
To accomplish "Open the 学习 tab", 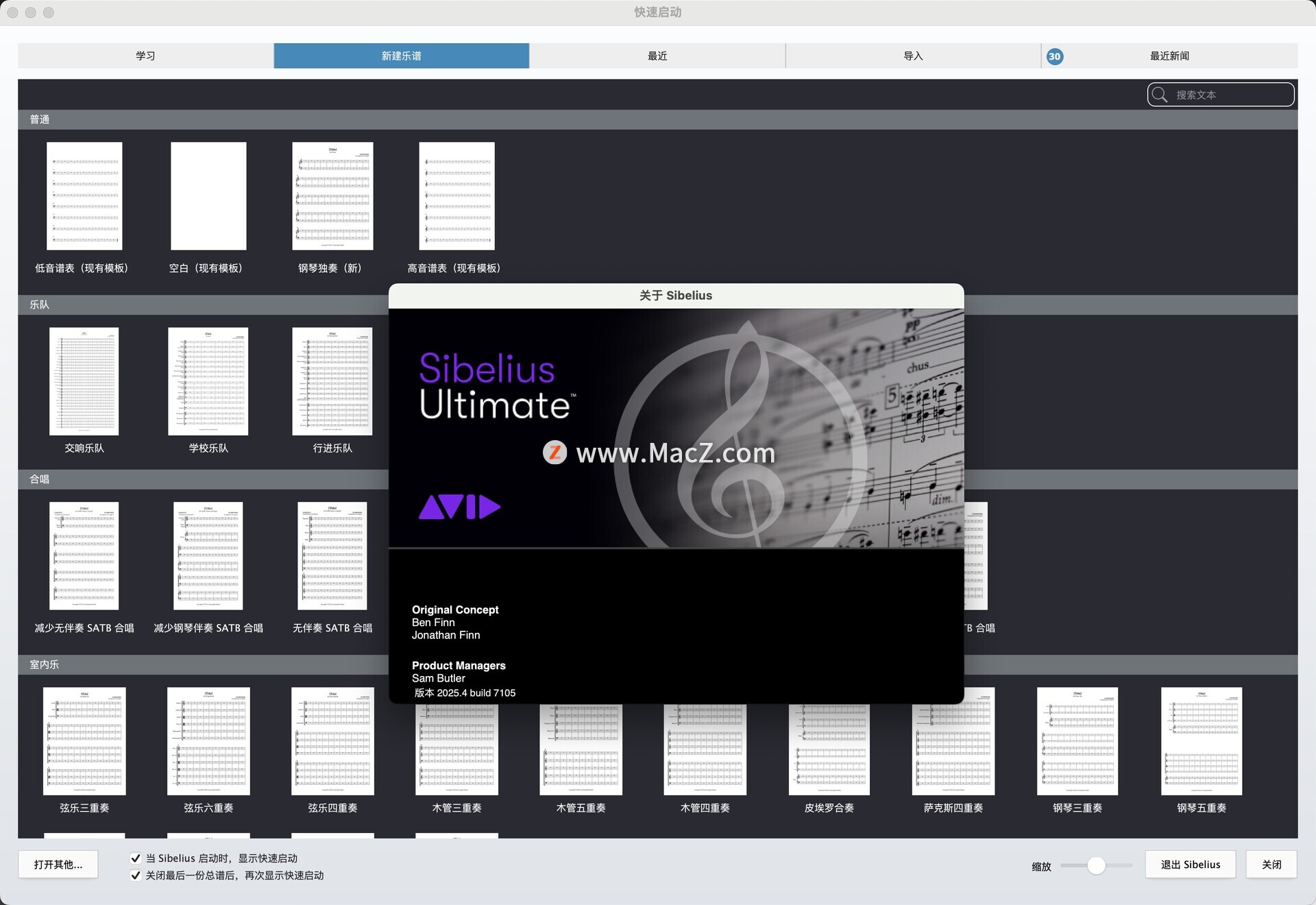I will click(145, 56).
